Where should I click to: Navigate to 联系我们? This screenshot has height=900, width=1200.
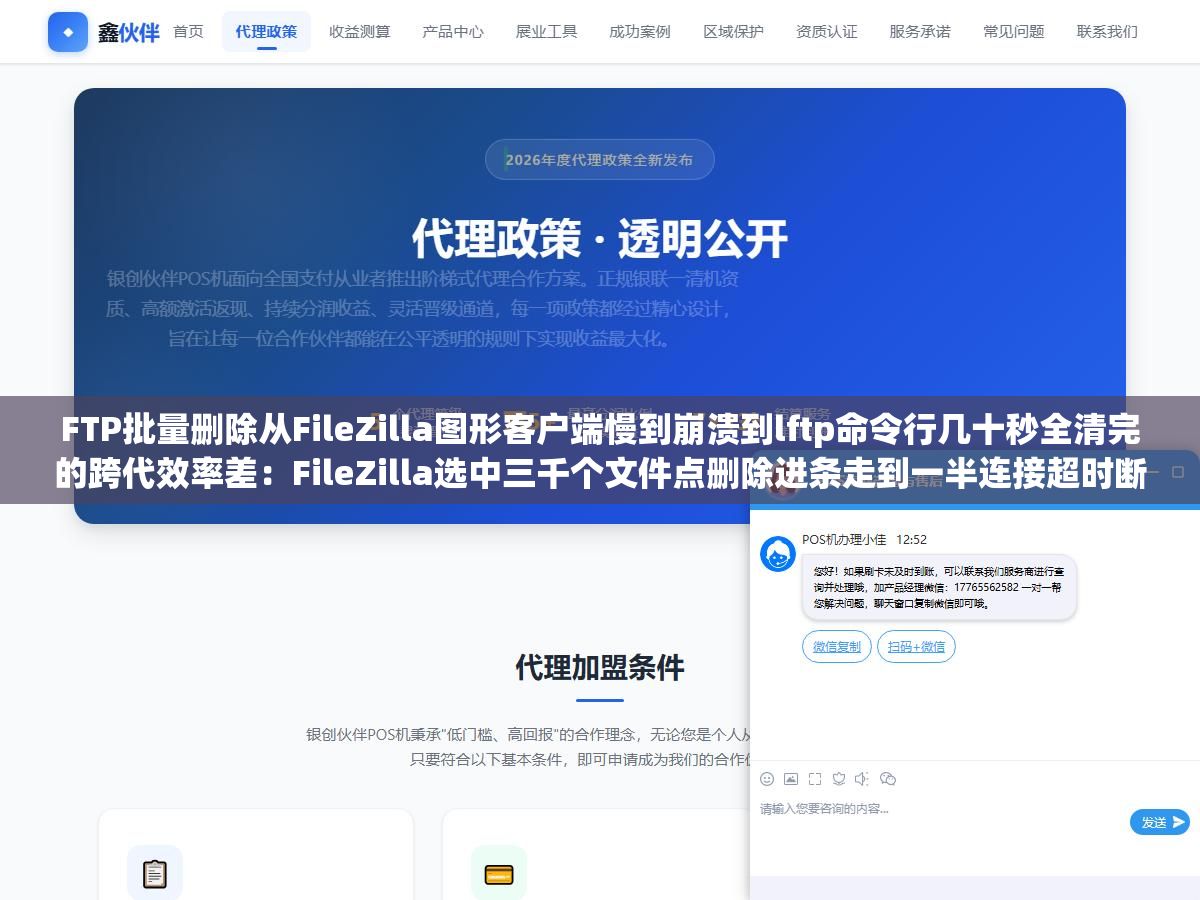pos(1107,31)
